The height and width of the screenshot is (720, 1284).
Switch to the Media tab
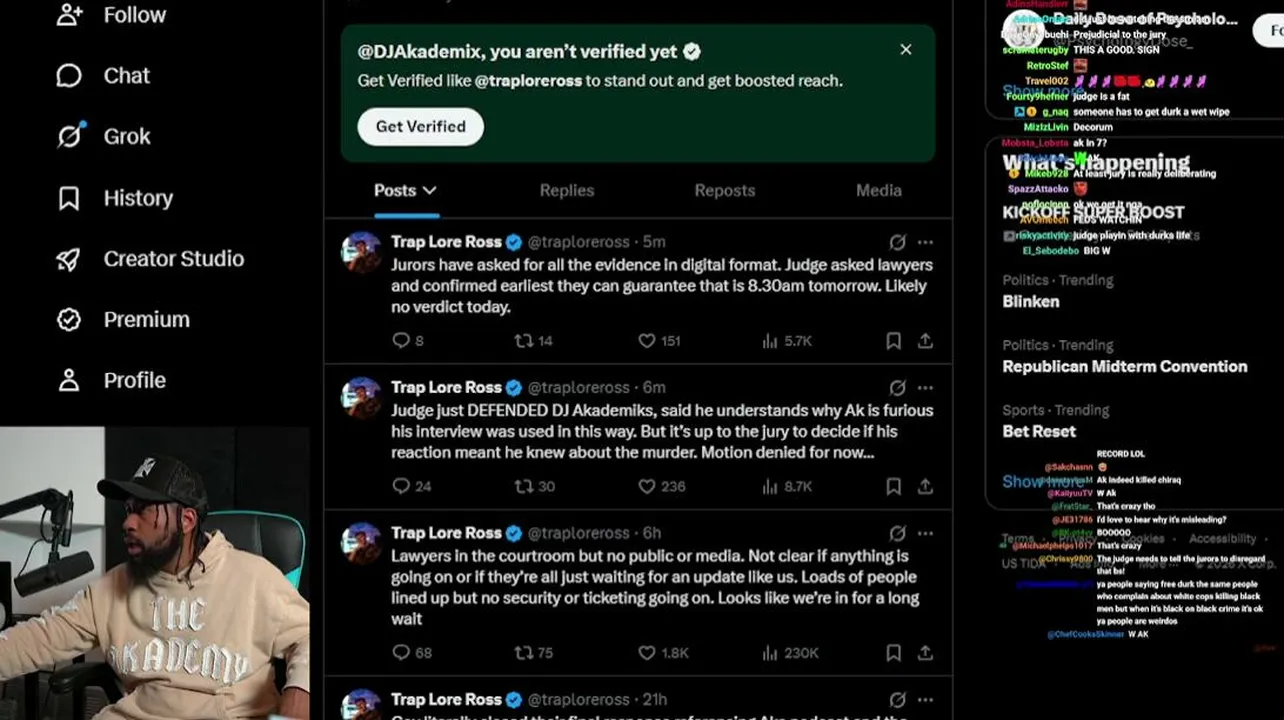878,190
